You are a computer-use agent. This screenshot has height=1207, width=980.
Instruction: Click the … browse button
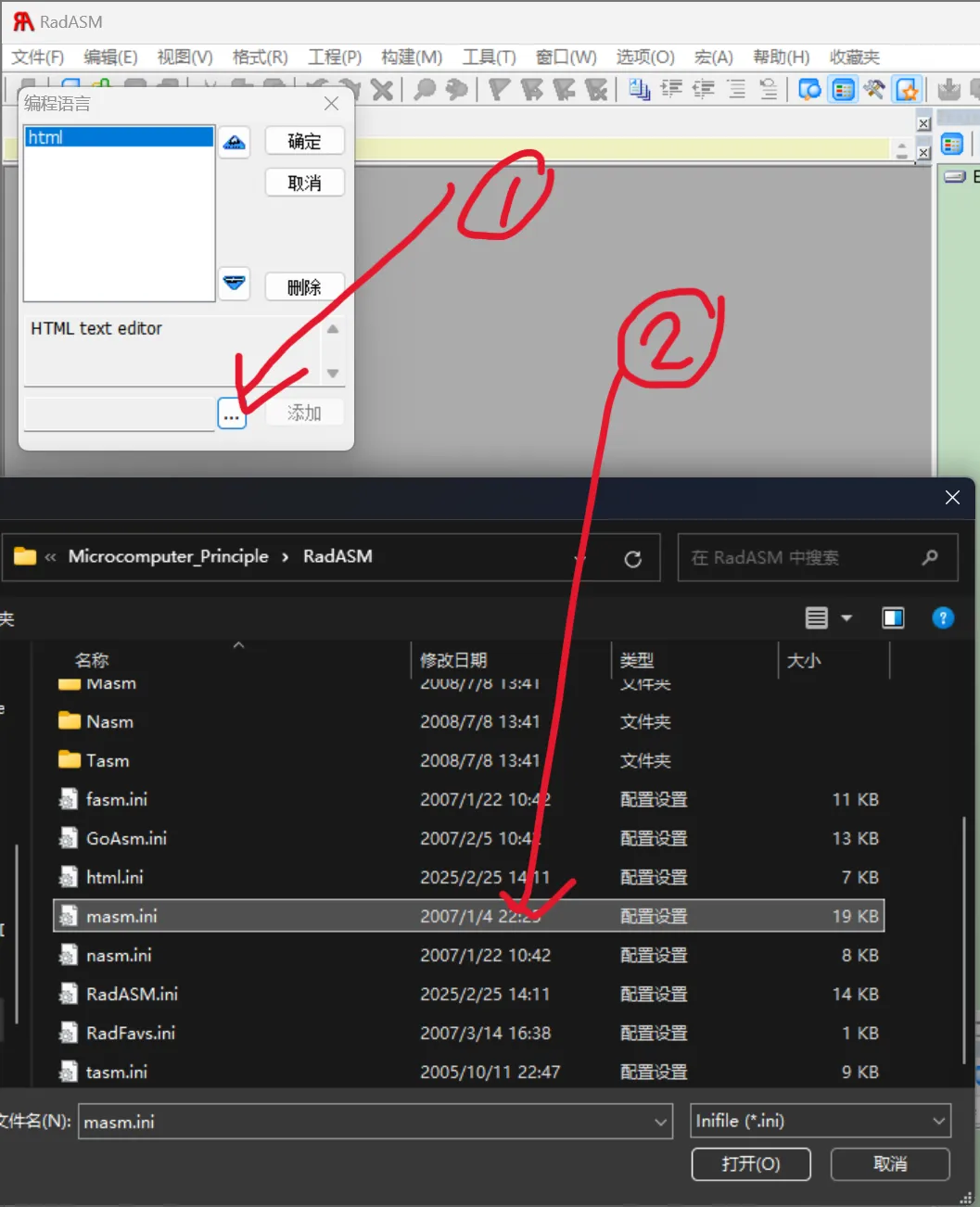tap(232, 413)
